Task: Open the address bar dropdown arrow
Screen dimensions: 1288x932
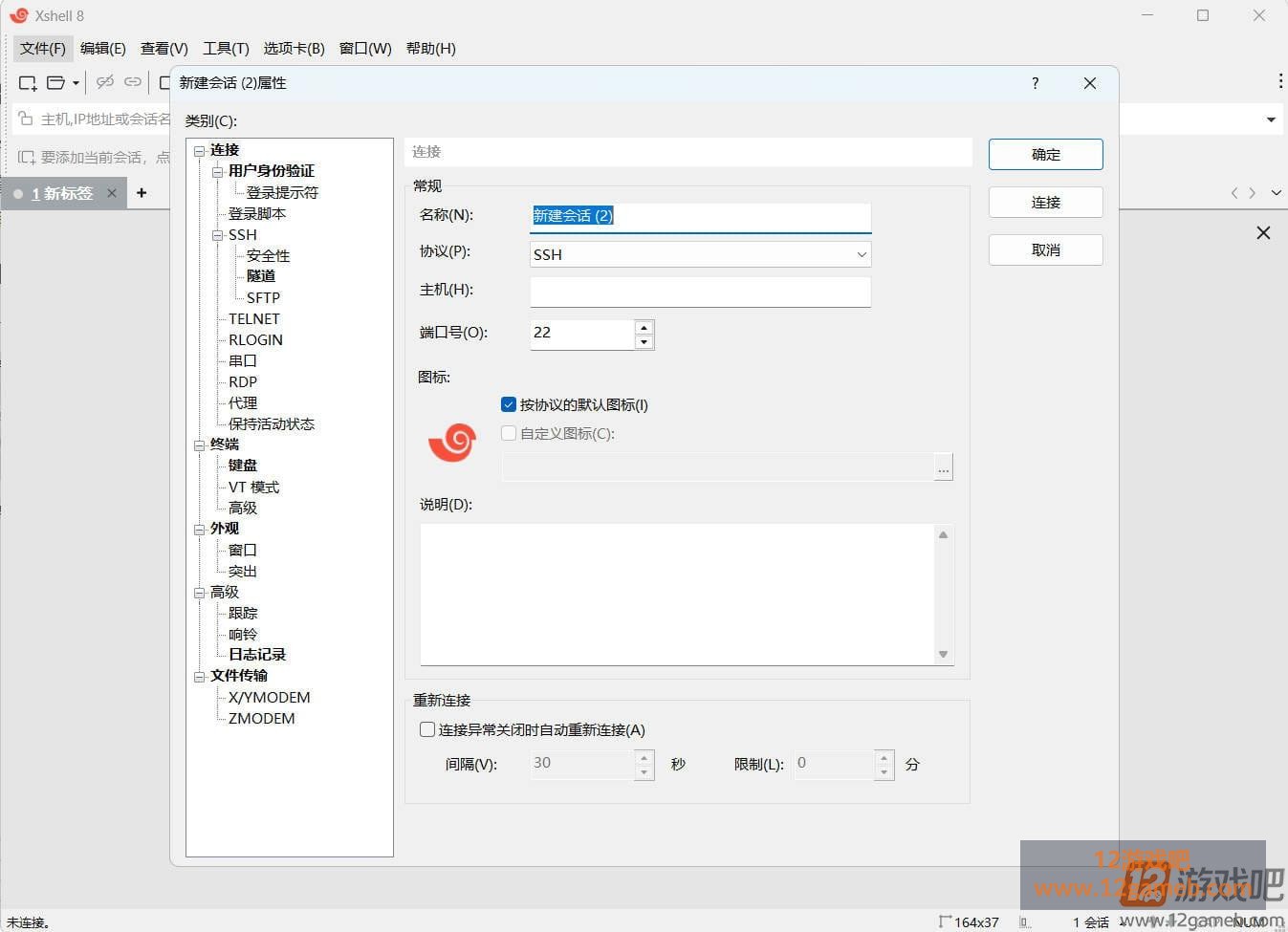Action: click(x=1271, y=119)
